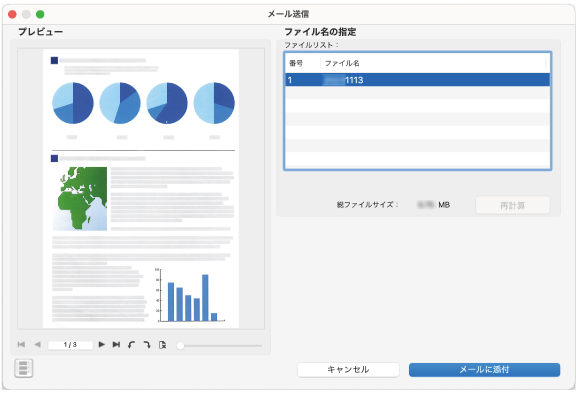The image size is (576, 395).
Task: Rotate the preview page clockwise
Action: tap(147, 345)
